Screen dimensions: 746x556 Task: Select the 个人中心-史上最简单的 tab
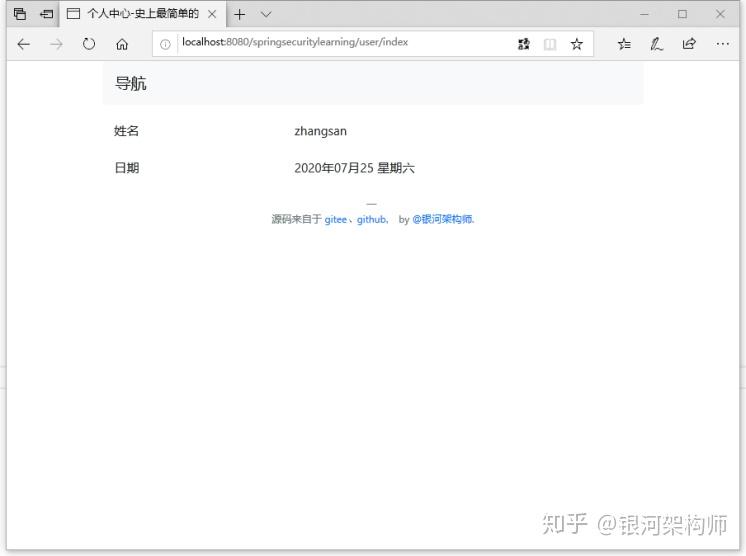click(143, 14)
